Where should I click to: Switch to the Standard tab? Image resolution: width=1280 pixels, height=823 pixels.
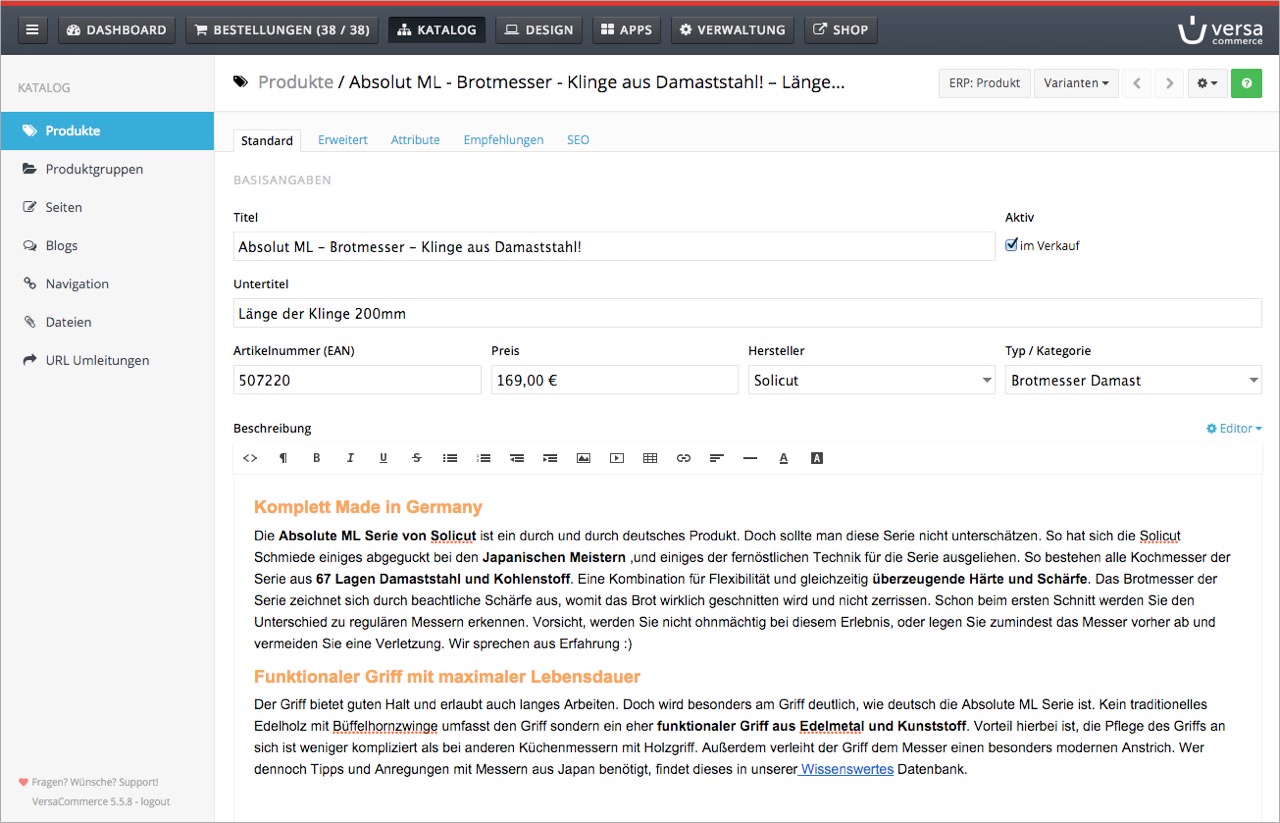[x=267, y=140]
